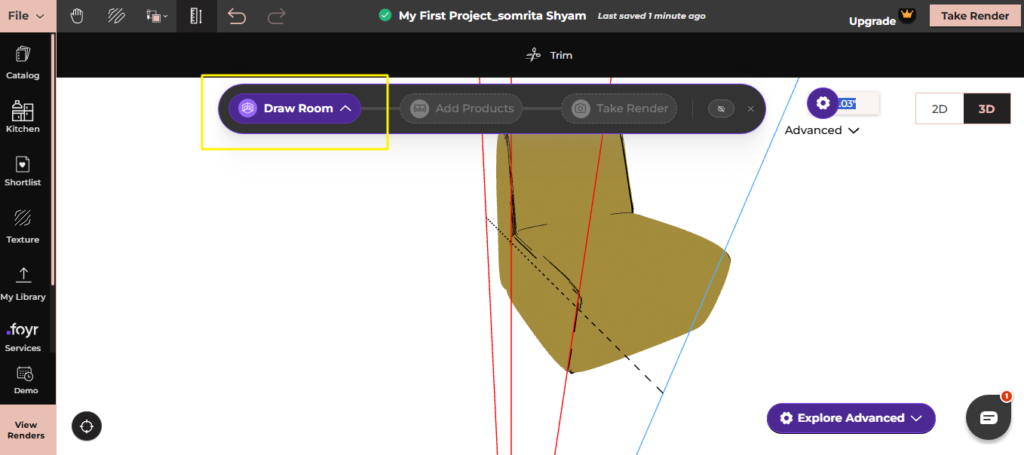This screenshot has width=1024, height=455.
Task: Switch to 3D view
Action: click(986, 109)
